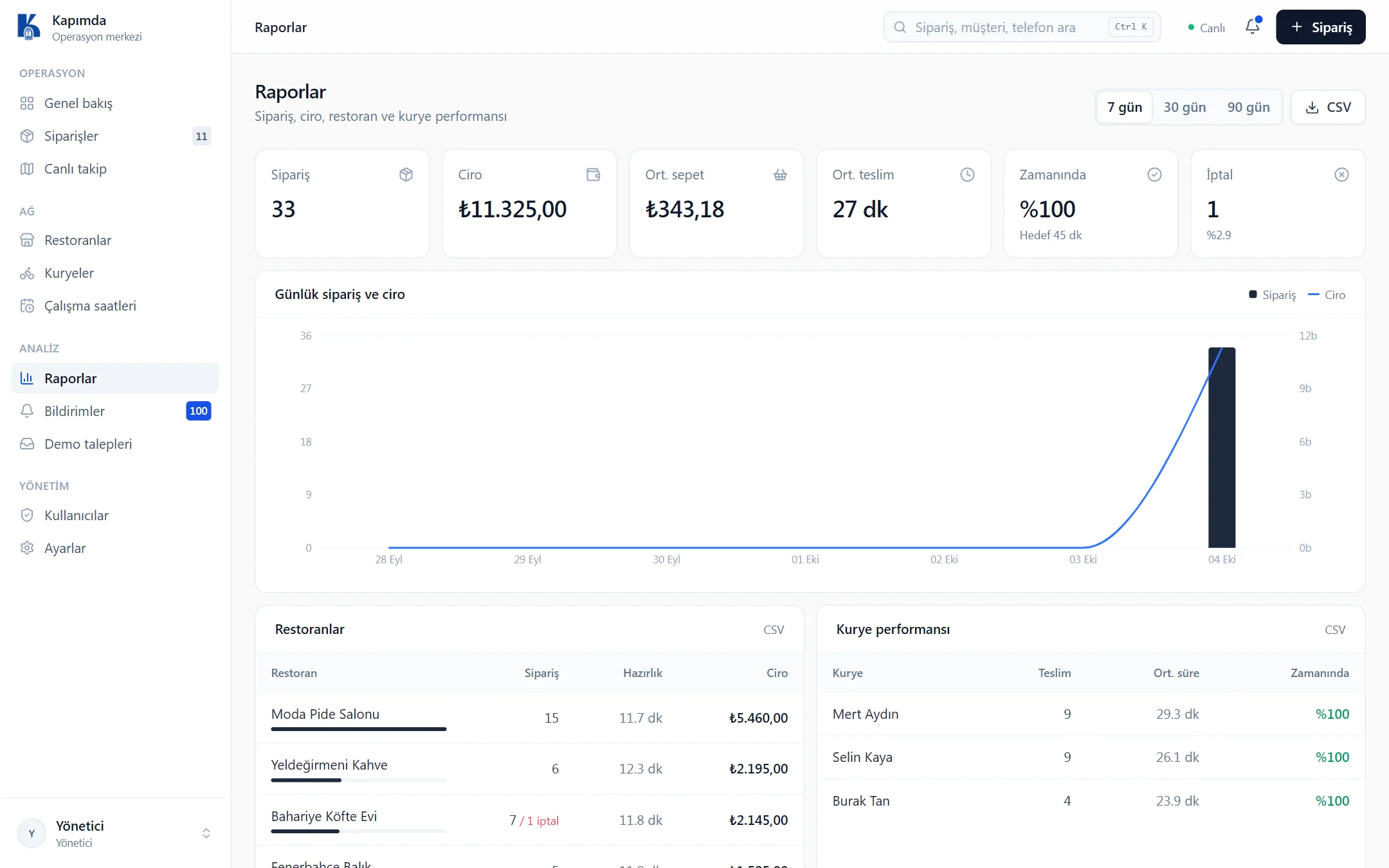Click courier name Selin Kaya
This screenshot has width=1389, height=868.
point(862,757)
